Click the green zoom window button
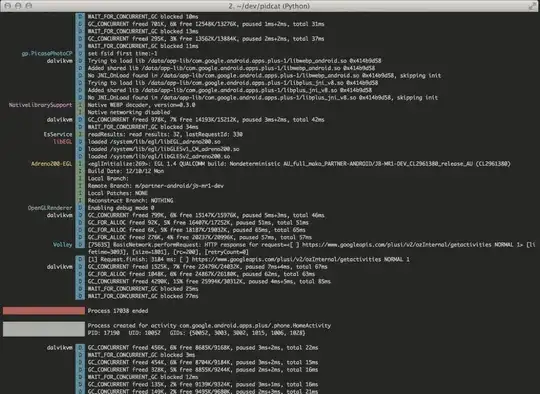This screenshot has height=394, width=540. coord(29,6)
